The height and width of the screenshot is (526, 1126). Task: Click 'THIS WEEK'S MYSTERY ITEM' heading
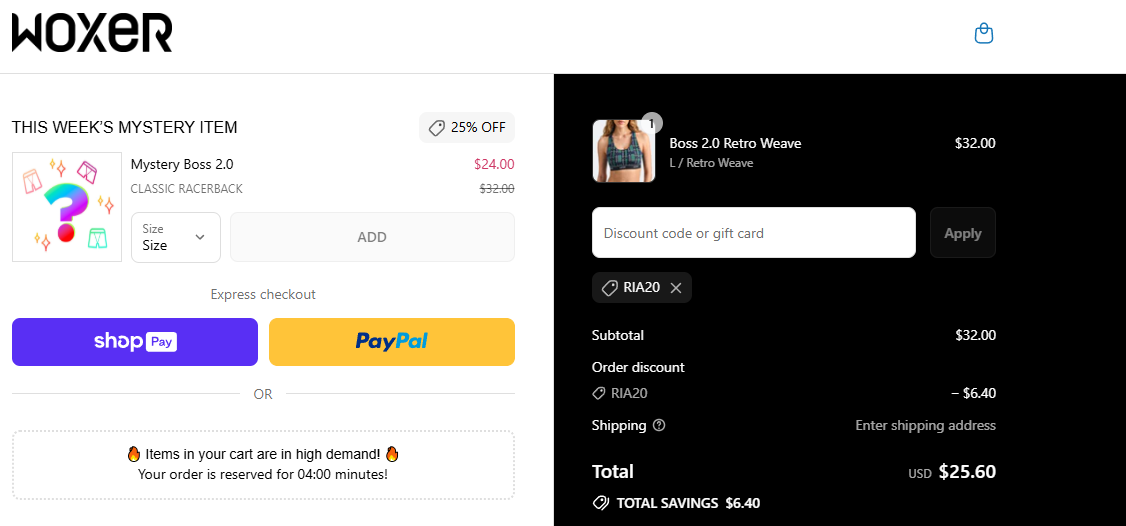pyautogui.click(x=124, y=128)
